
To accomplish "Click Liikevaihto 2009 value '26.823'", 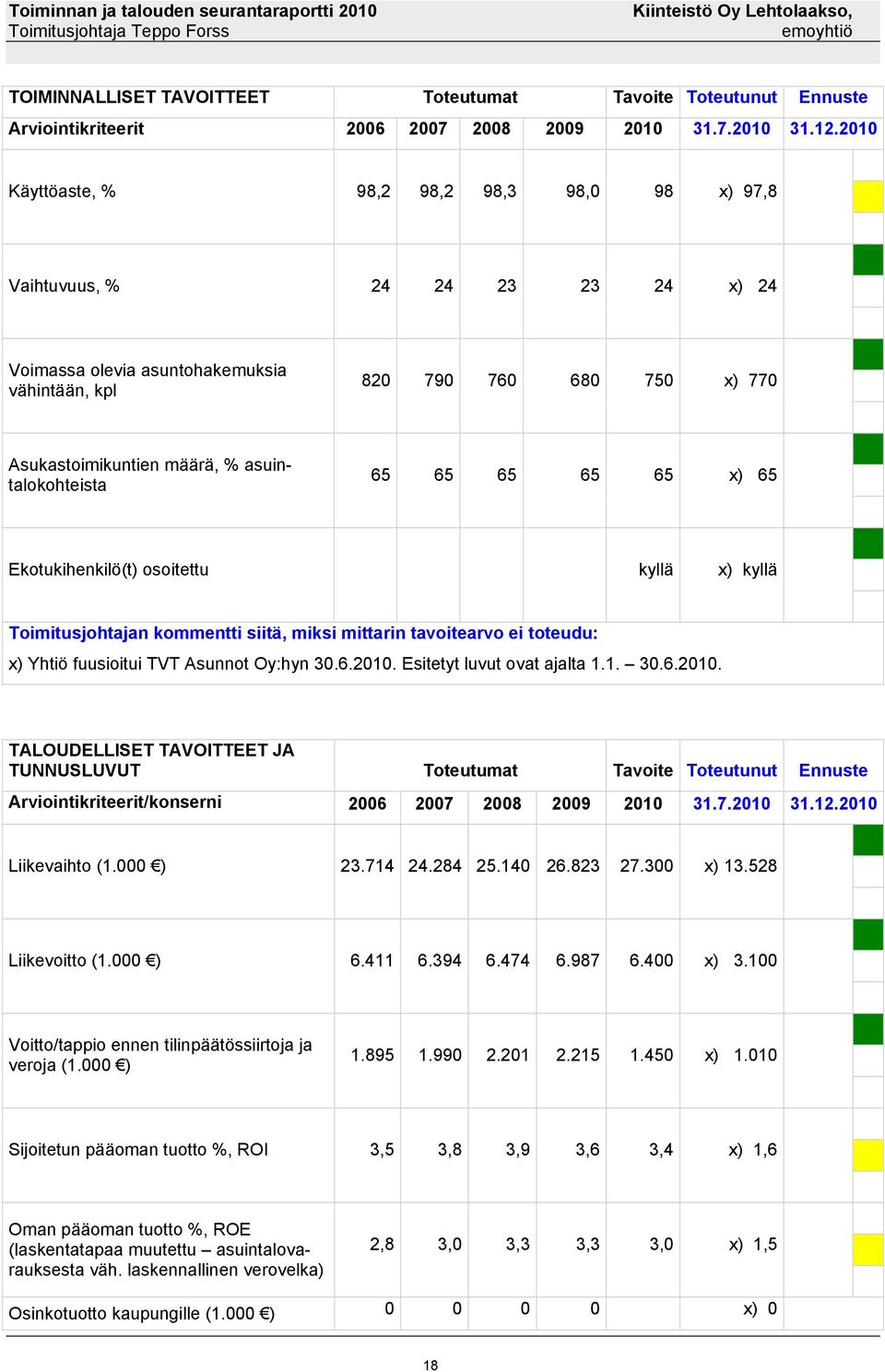I will pyautogui.click(x=572, y=866).
